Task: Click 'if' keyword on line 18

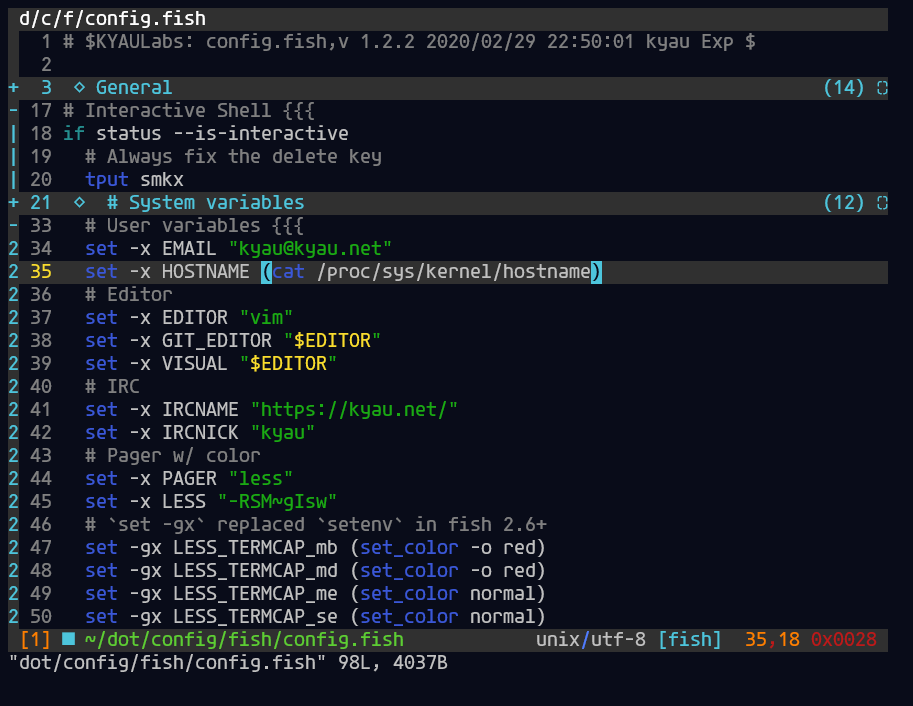Action: tap(74, 133)
